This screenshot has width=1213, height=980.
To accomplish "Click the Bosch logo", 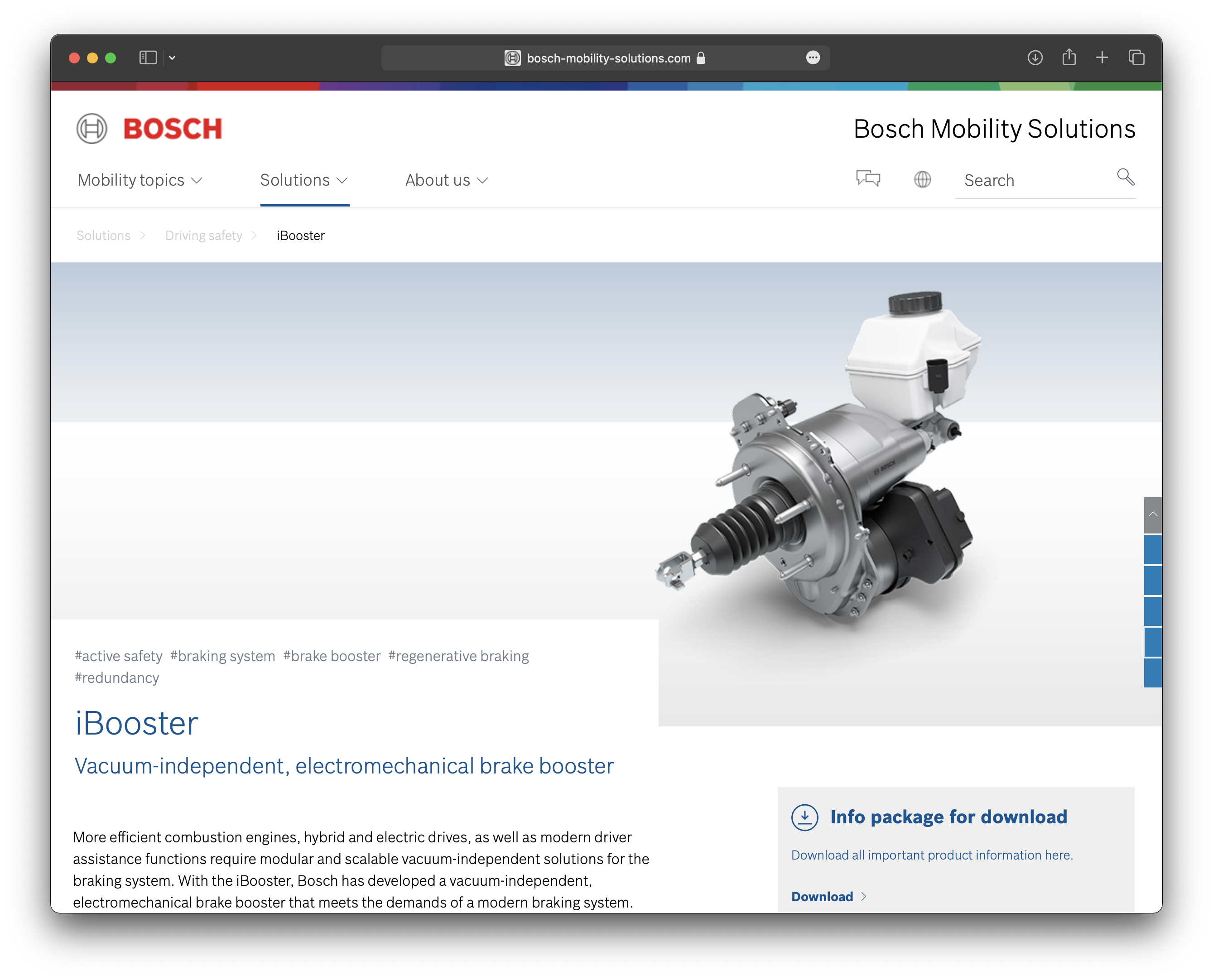I will (x=149, y=129).
